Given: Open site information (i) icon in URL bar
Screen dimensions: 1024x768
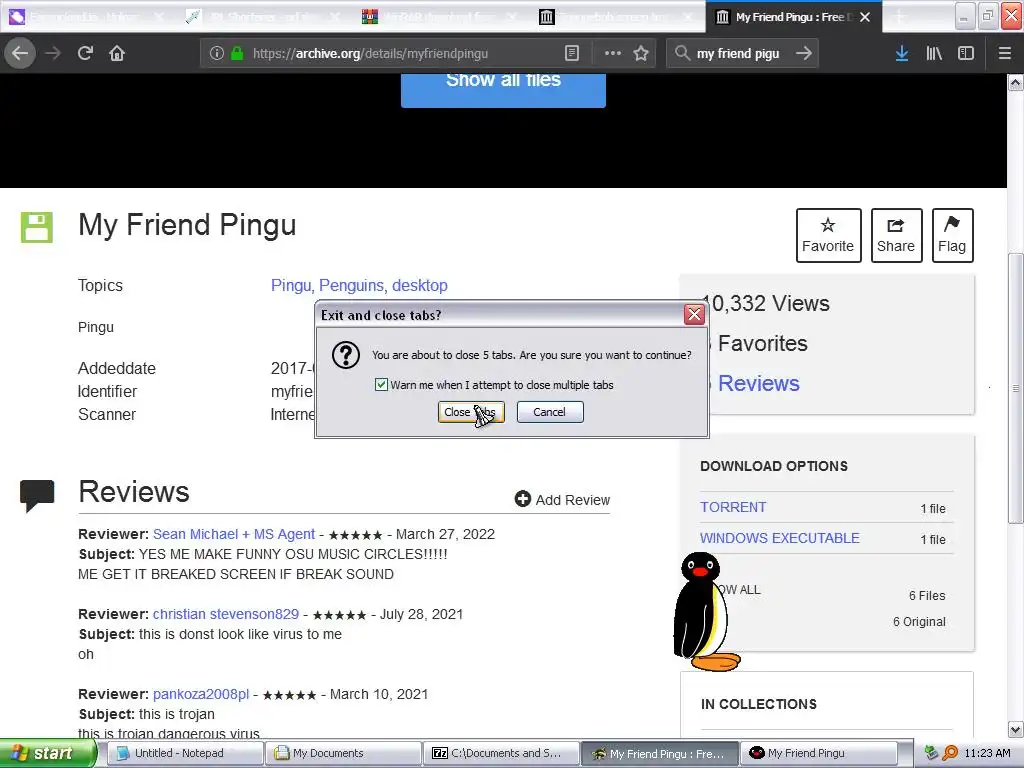Looking at the screenshot, I should coord(216,54).
